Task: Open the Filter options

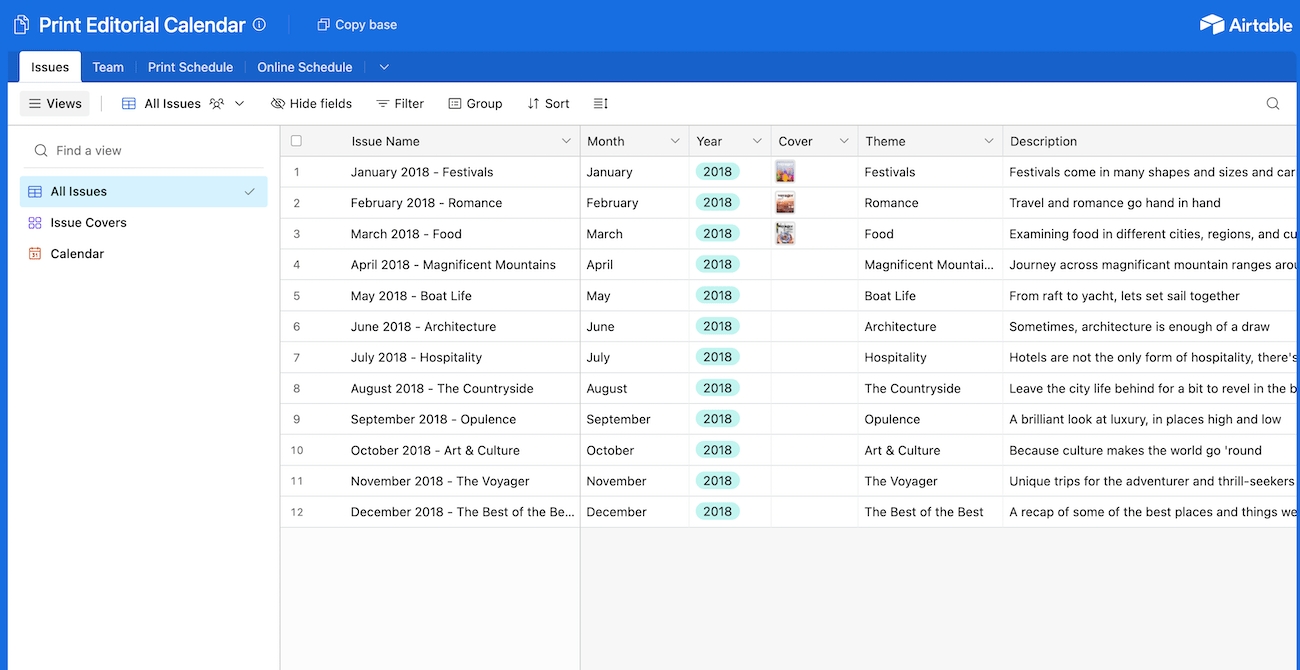Action: tap(400, 103)
